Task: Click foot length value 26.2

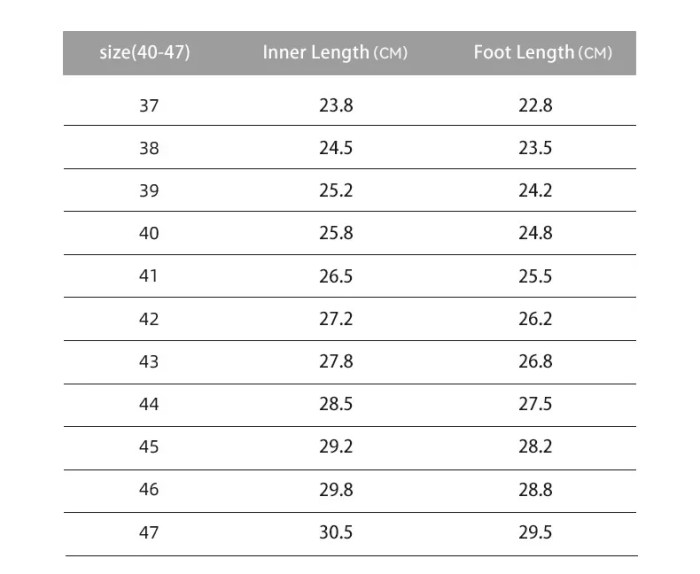Action: [x=535, y=319]
